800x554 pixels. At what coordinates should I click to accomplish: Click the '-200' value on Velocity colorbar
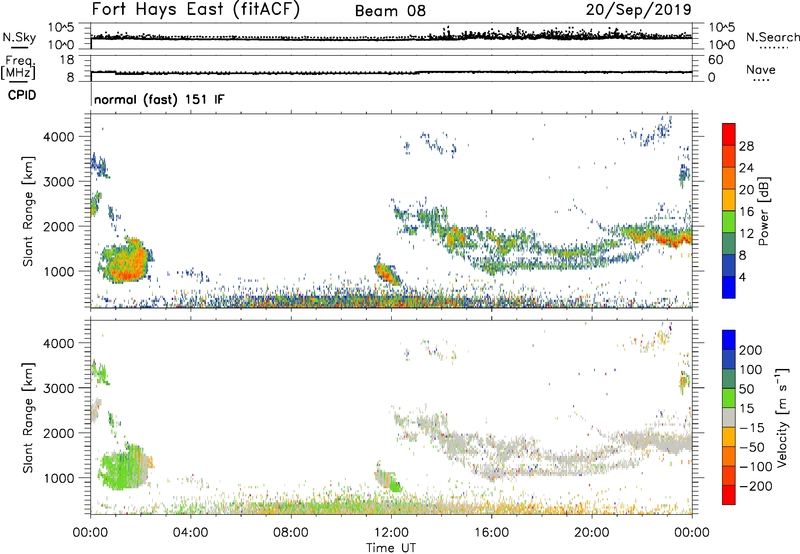click(755, 486)
